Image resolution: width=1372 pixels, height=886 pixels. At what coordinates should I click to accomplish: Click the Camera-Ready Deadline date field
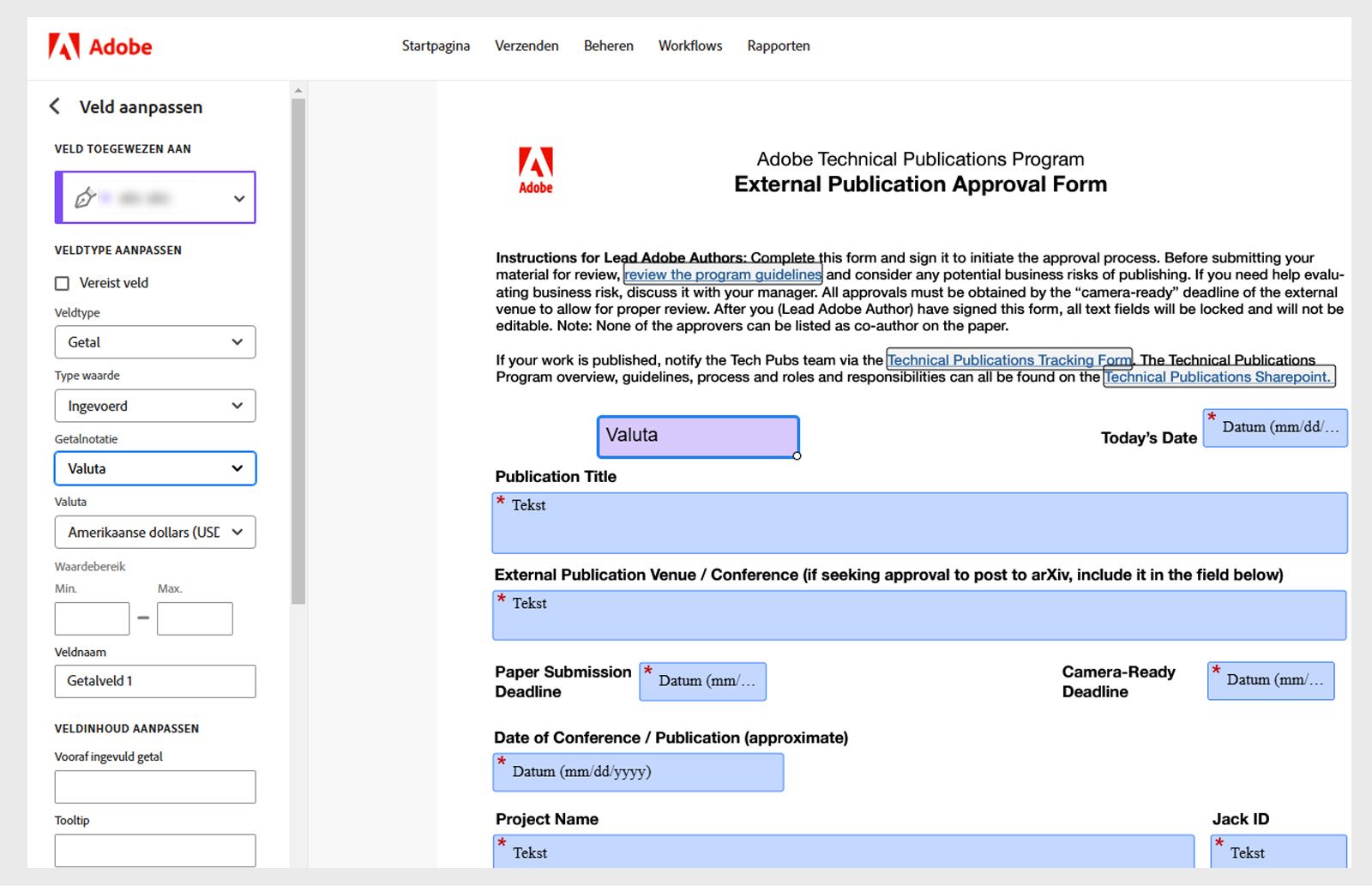pos(1271,681)
